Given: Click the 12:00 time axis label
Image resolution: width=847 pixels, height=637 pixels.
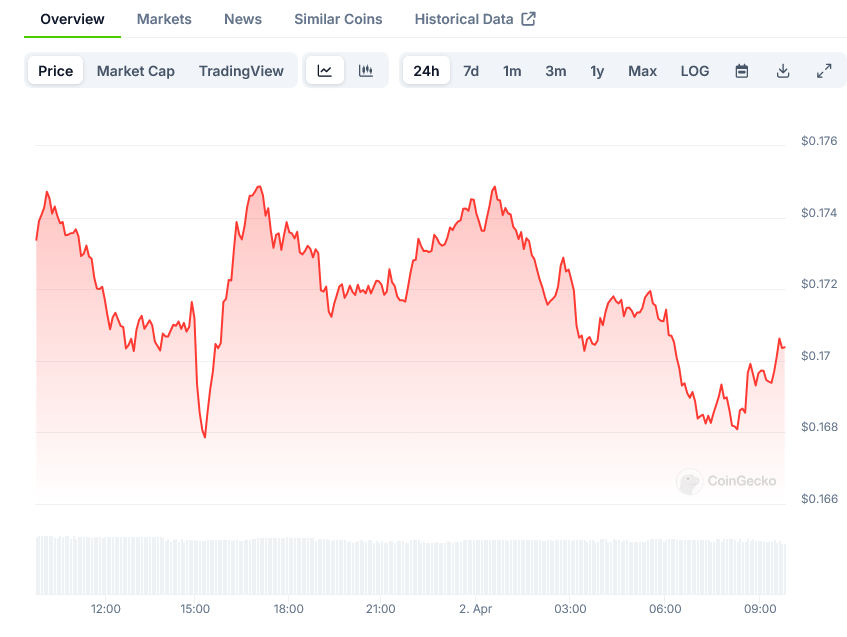Looking at the screenshot, I should point(105,609).
